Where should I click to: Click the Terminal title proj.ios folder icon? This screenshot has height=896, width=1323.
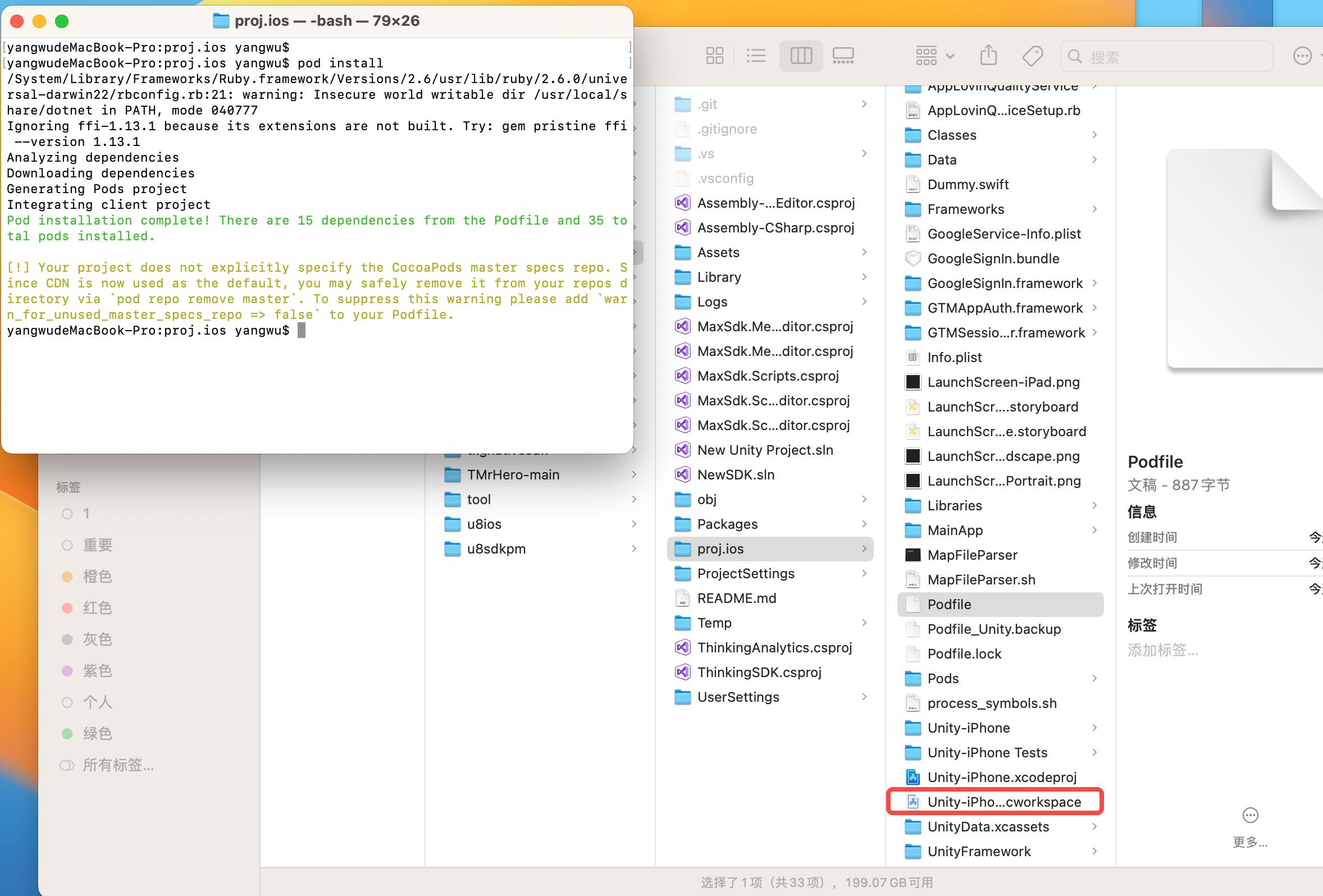[x=221, y=21]
